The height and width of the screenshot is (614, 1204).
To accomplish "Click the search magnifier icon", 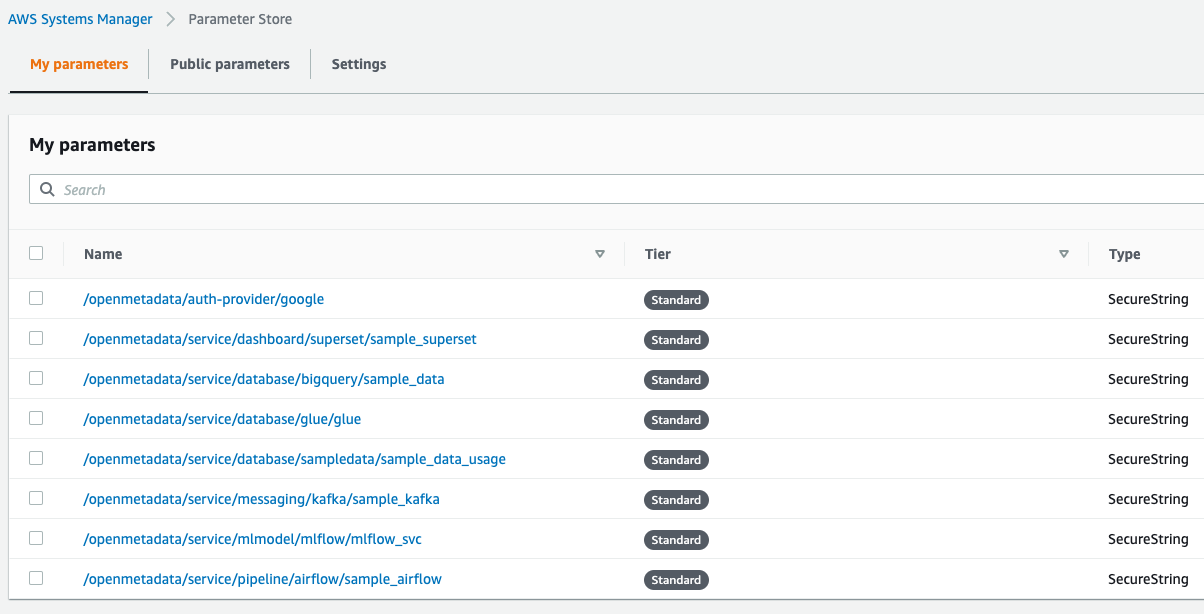I will 47,189.
